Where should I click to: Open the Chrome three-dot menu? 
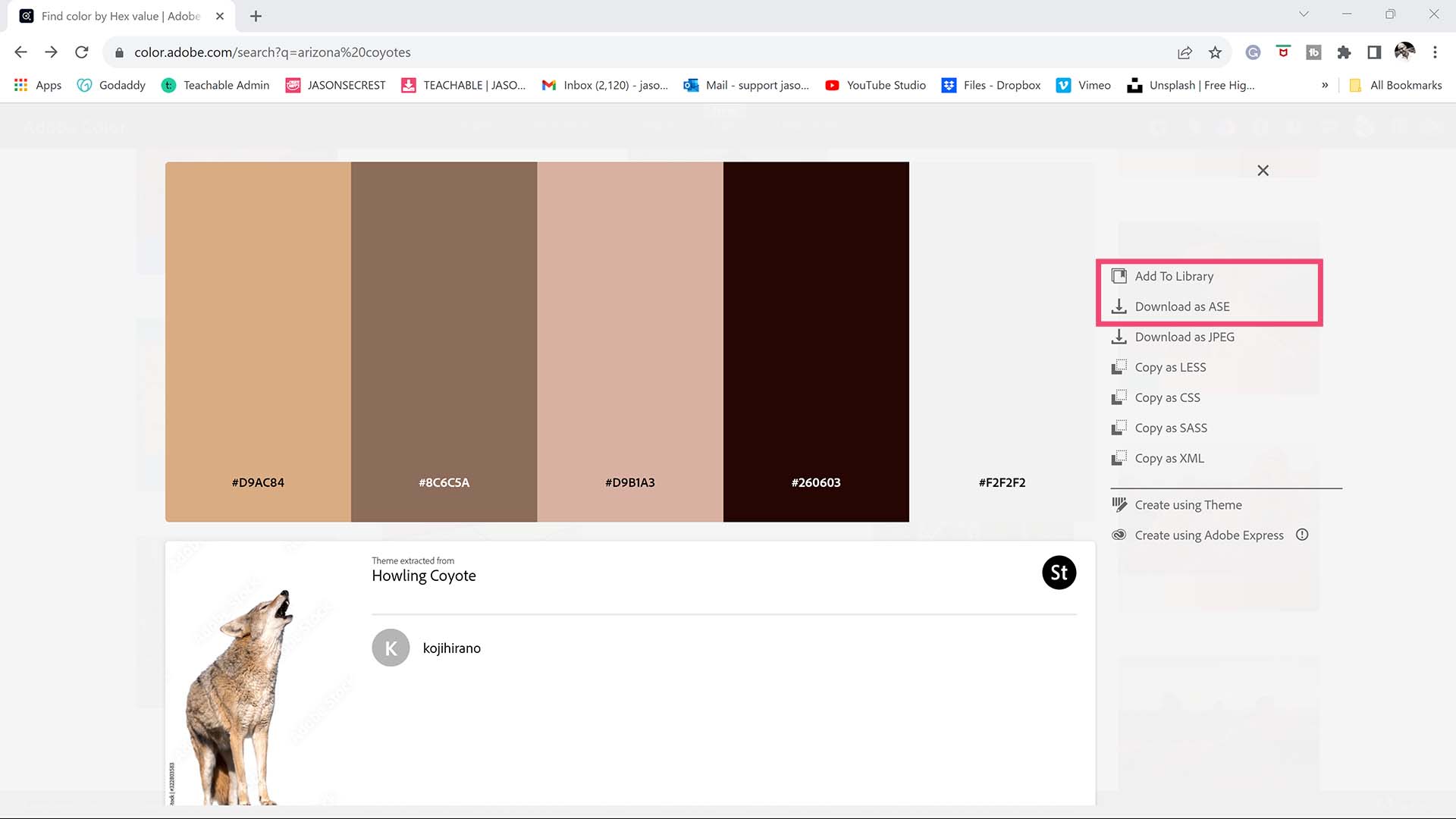[1435, 52]
